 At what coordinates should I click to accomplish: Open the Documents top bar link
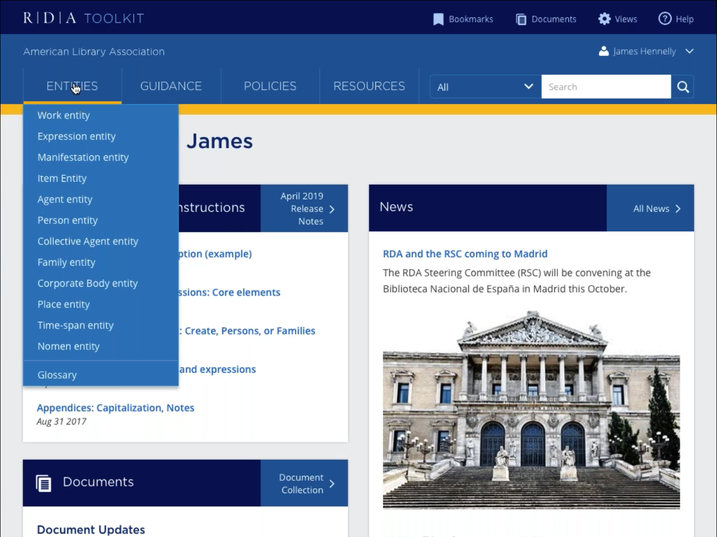tap(546, 19)
